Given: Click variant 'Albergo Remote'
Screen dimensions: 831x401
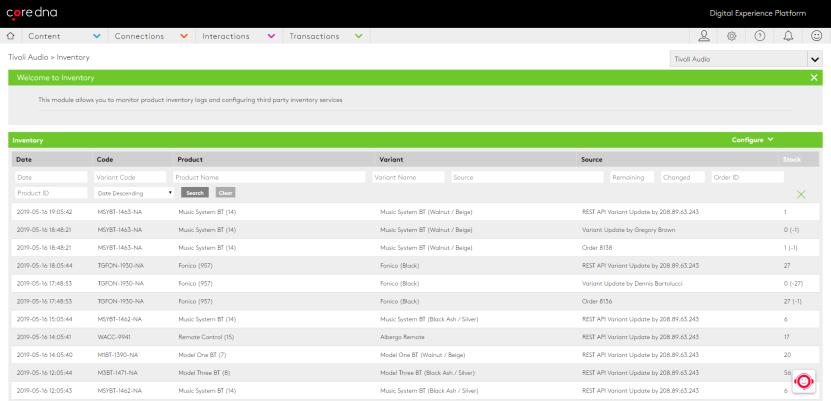Looking at the screenshot, I should (x=402, y=337).
